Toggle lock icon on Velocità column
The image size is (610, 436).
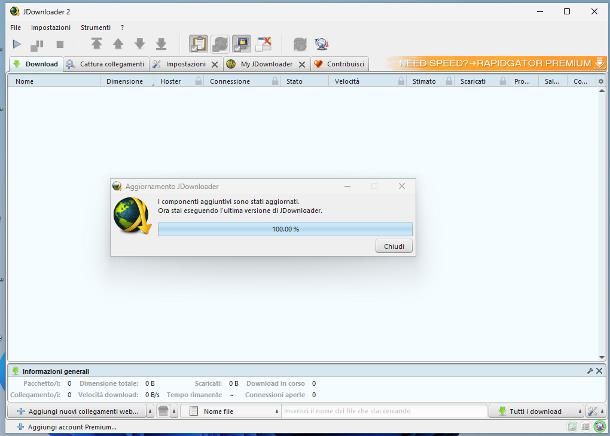[x=401, y=81]
